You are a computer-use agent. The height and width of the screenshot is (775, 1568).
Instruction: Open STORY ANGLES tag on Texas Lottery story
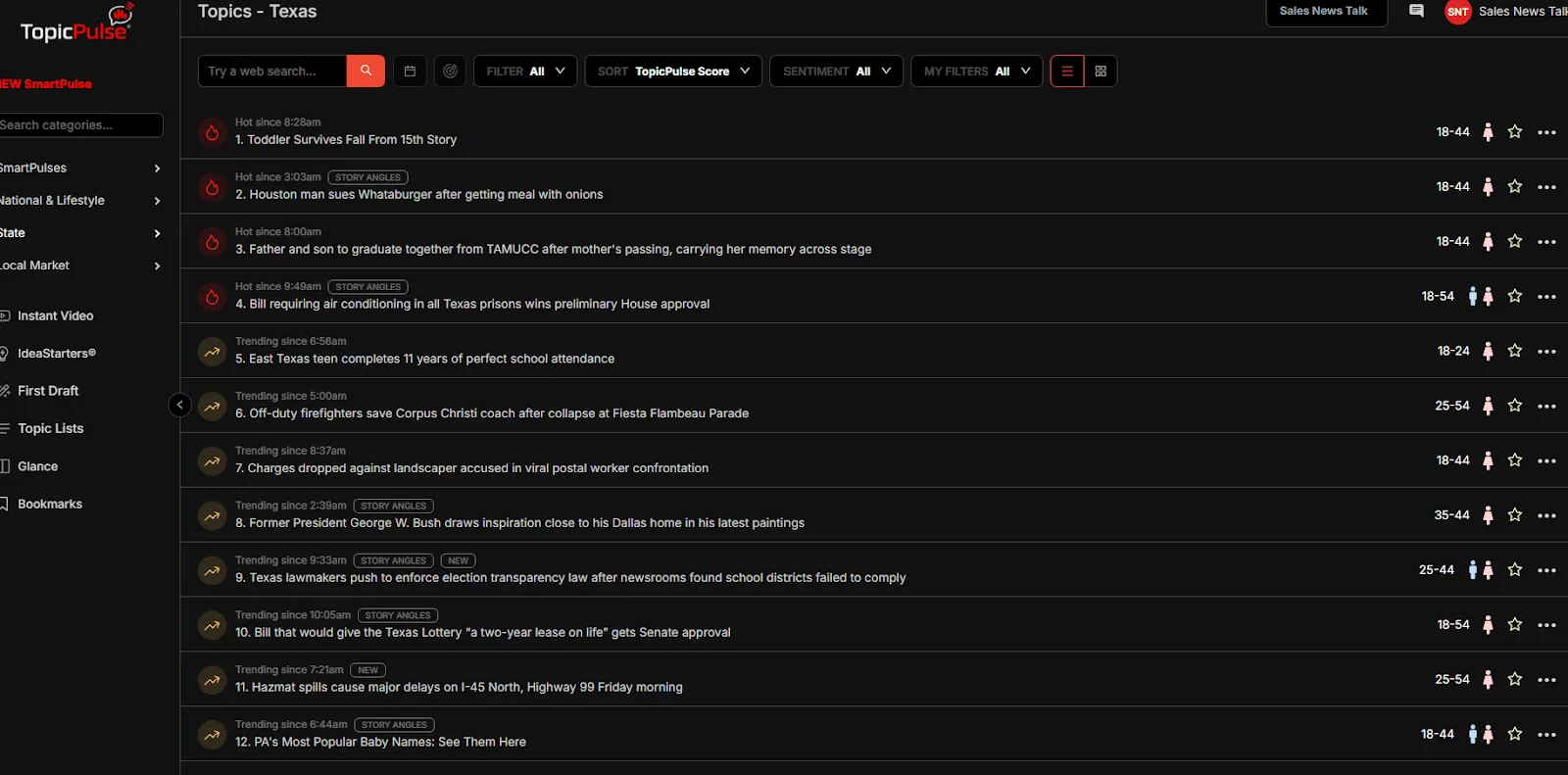(x=397, y=615)
